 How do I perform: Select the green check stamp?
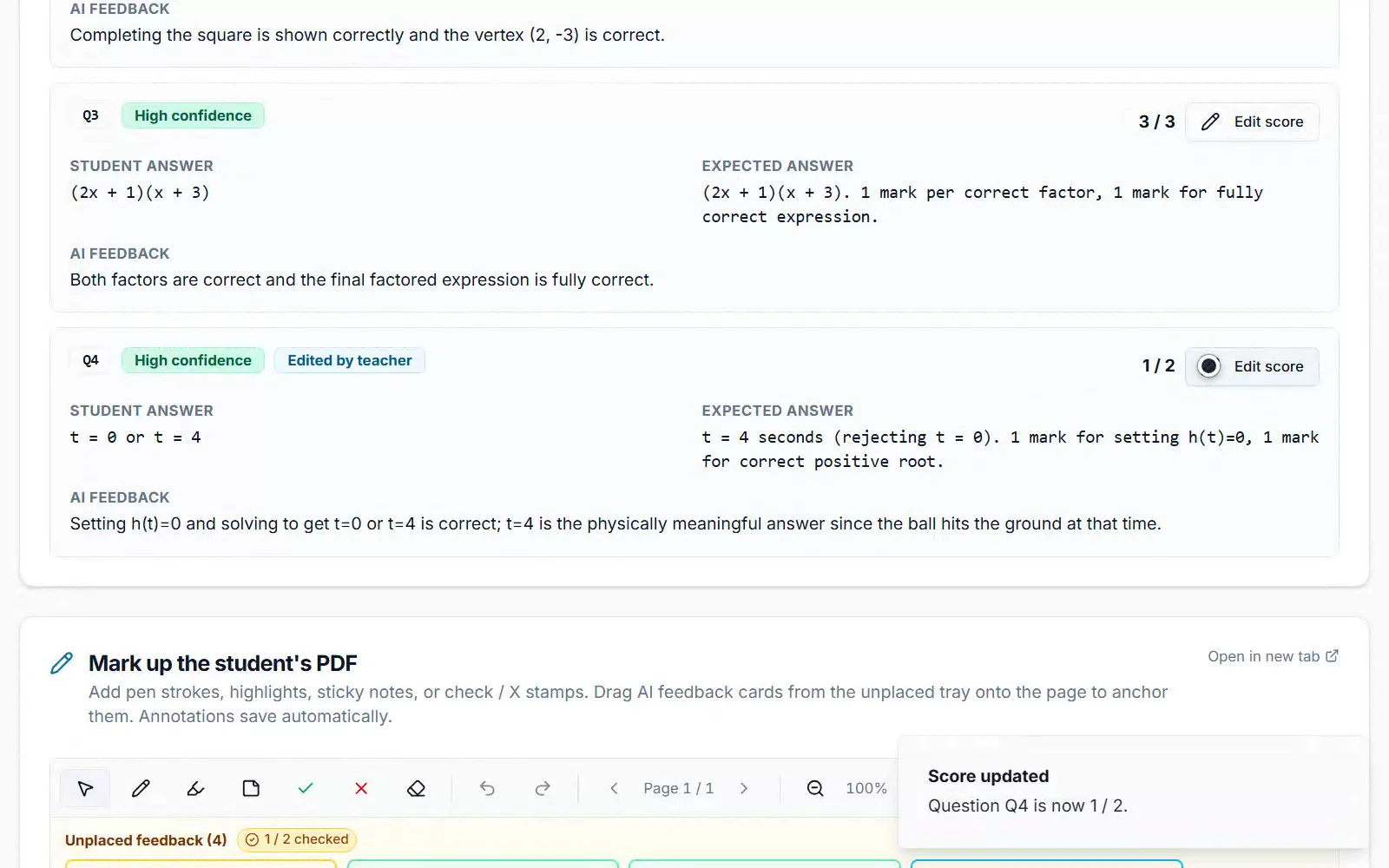[x=306, y=788]
